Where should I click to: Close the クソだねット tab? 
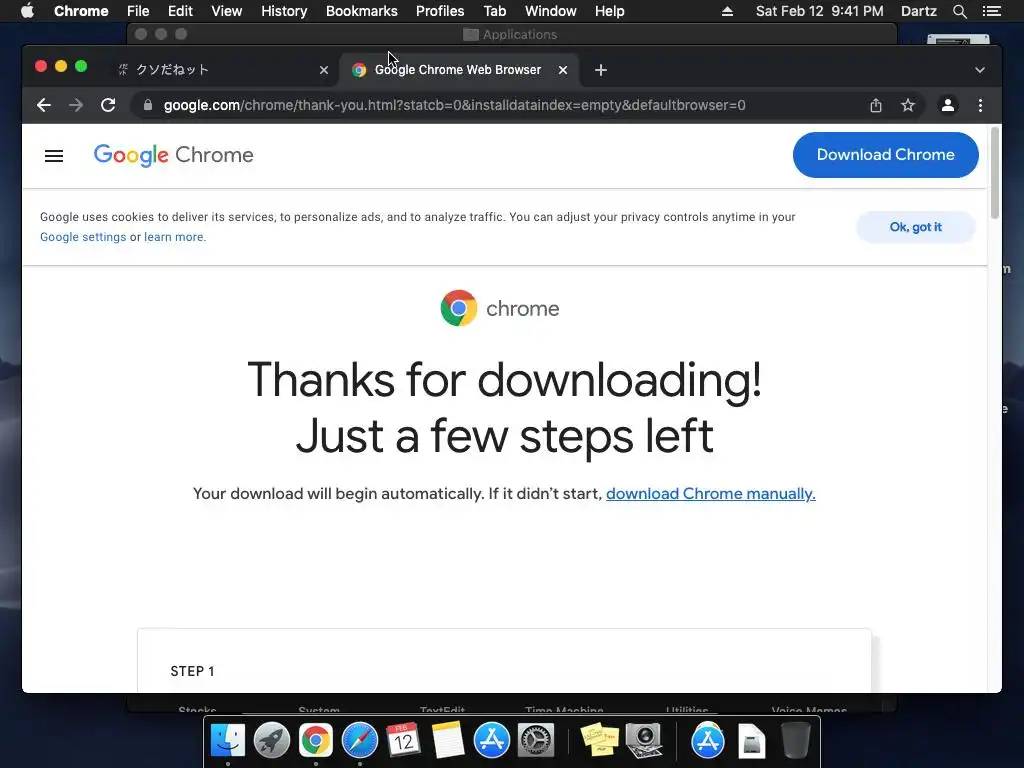tap(324, 70)
